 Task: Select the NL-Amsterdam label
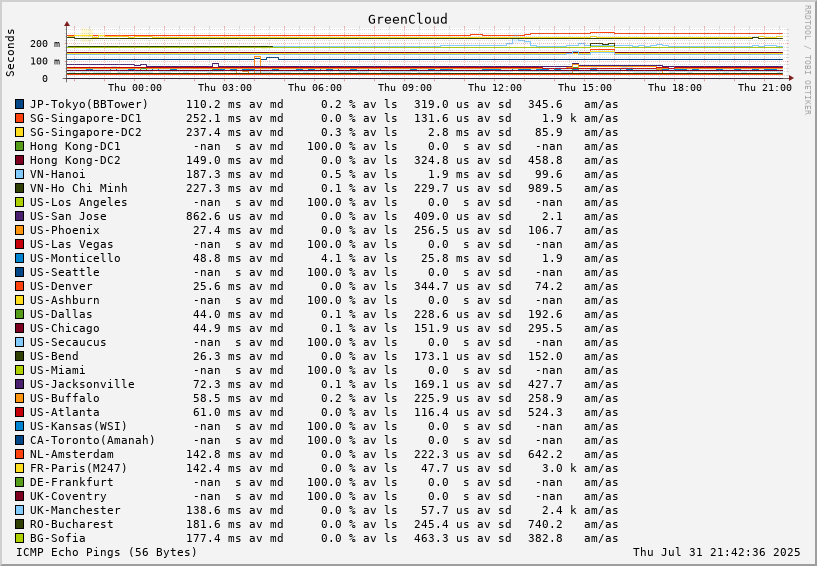pyautogui.click(x=71, y=454)
